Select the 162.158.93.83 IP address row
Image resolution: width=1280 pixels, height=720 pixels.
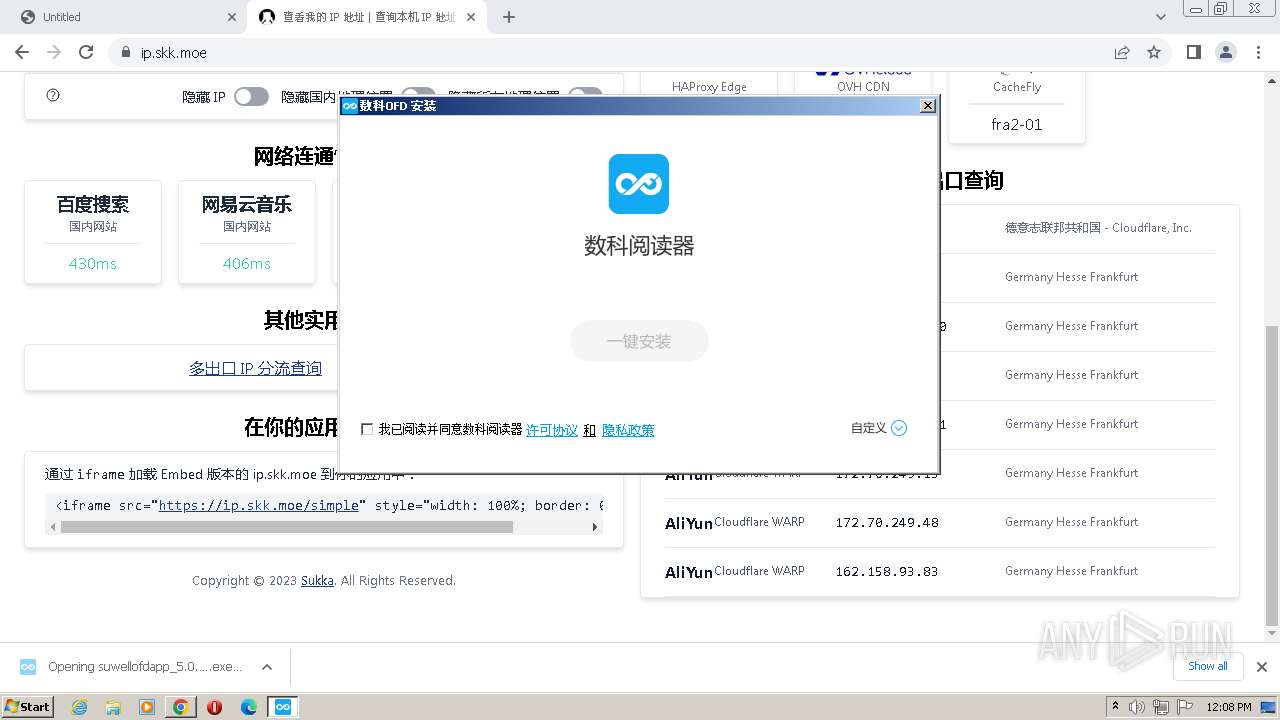(x=940, y=571)
